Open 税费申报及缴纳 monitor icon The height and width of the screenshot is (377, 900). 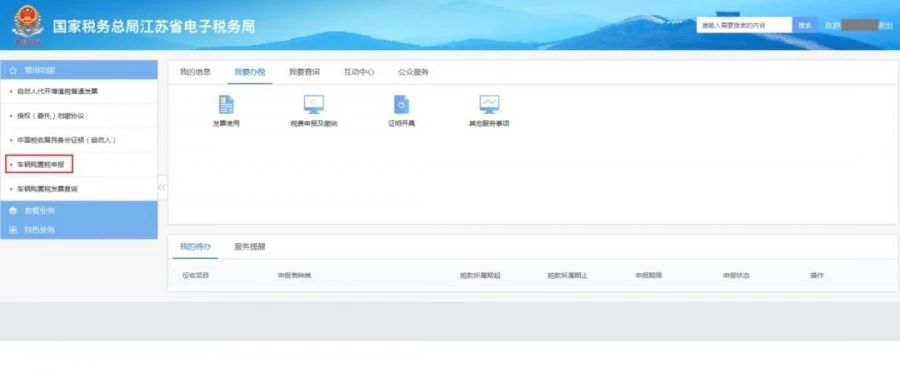(x=314, y=104)
